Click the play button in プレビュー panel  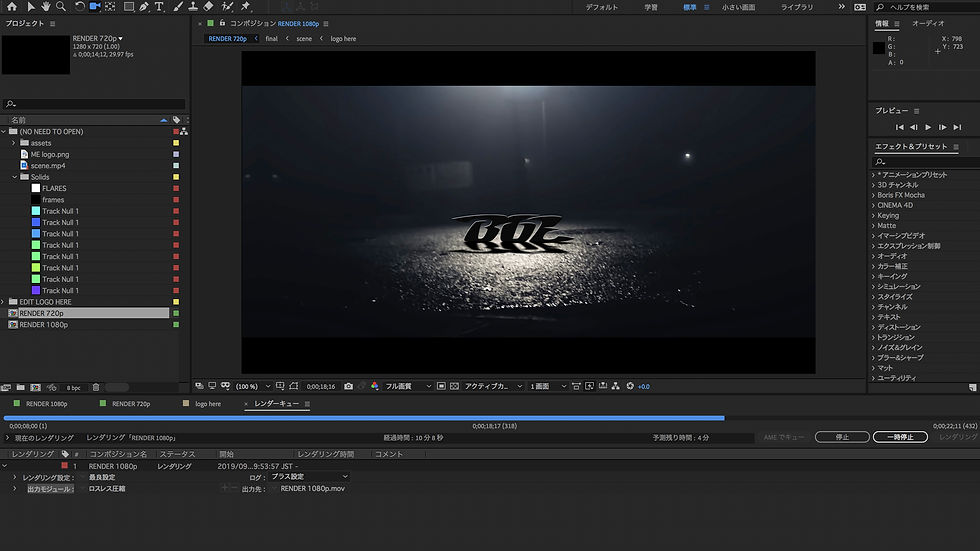click(x=928, y=127)
